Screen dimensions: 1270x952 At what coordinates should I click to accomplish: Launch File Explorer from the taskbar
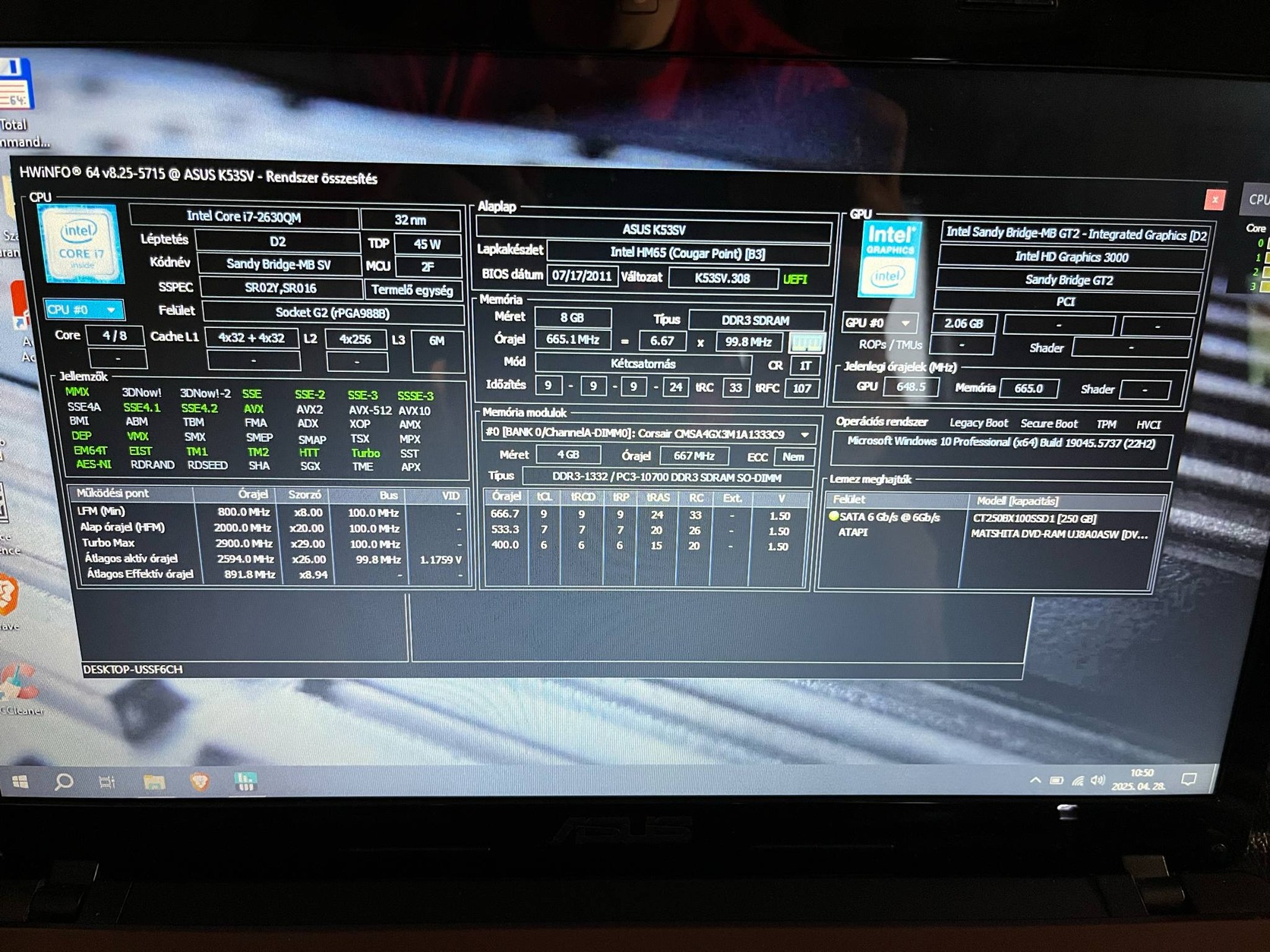click(x=153, y=781)
